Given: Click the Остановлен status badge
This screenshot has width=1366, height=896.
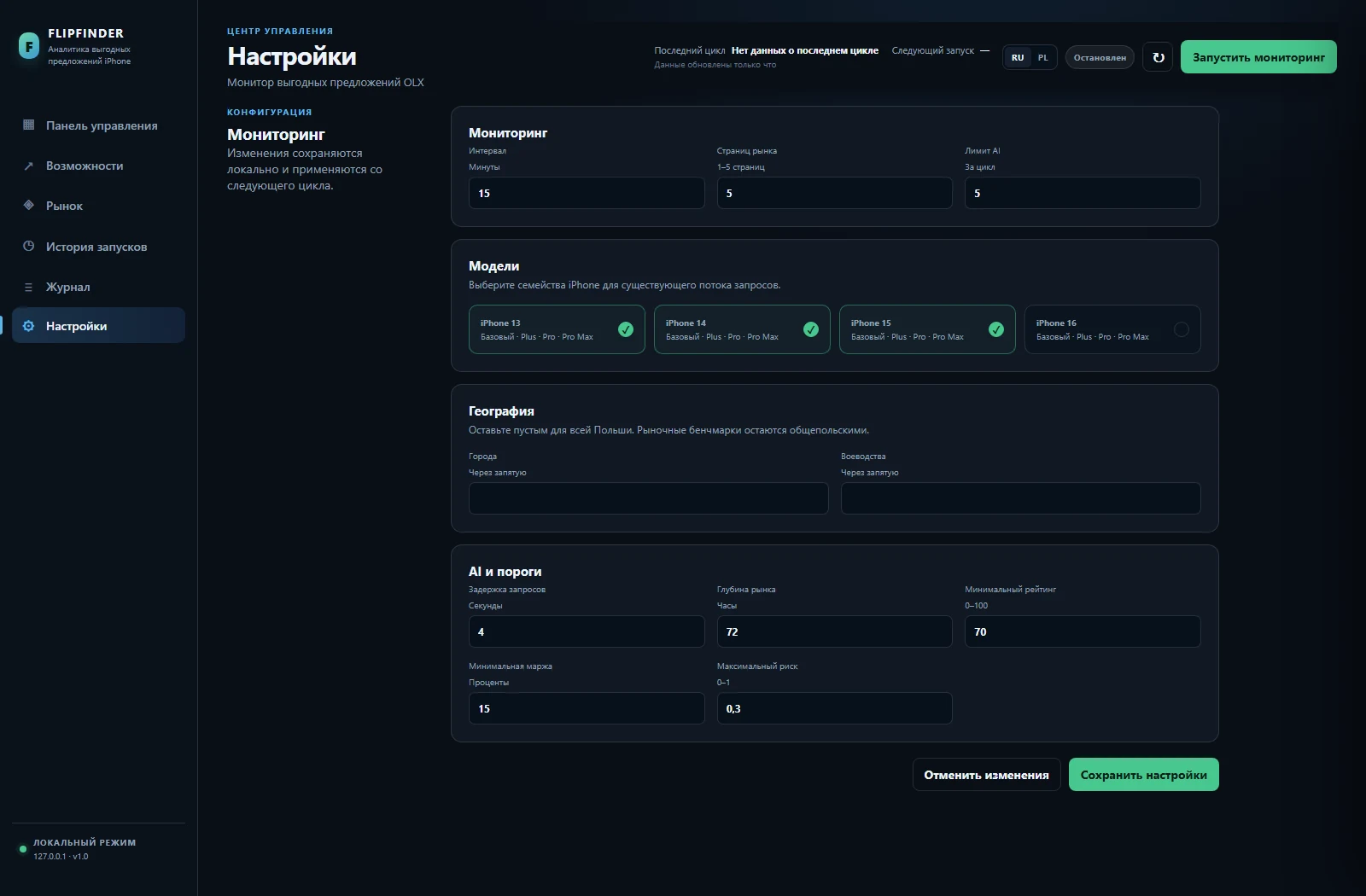Looking at the screenshot, I should coord(1100,57).
